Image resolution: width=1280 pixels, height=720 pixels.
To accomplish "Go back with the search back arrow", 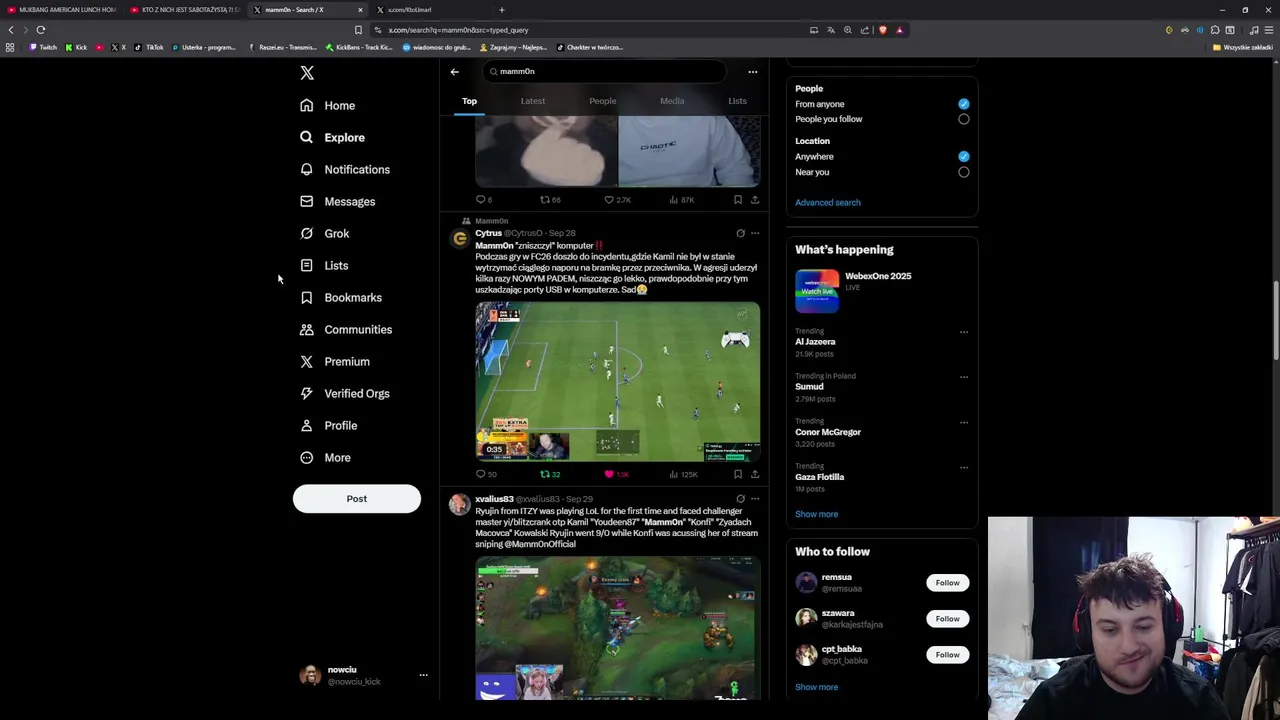I will 454,71.
